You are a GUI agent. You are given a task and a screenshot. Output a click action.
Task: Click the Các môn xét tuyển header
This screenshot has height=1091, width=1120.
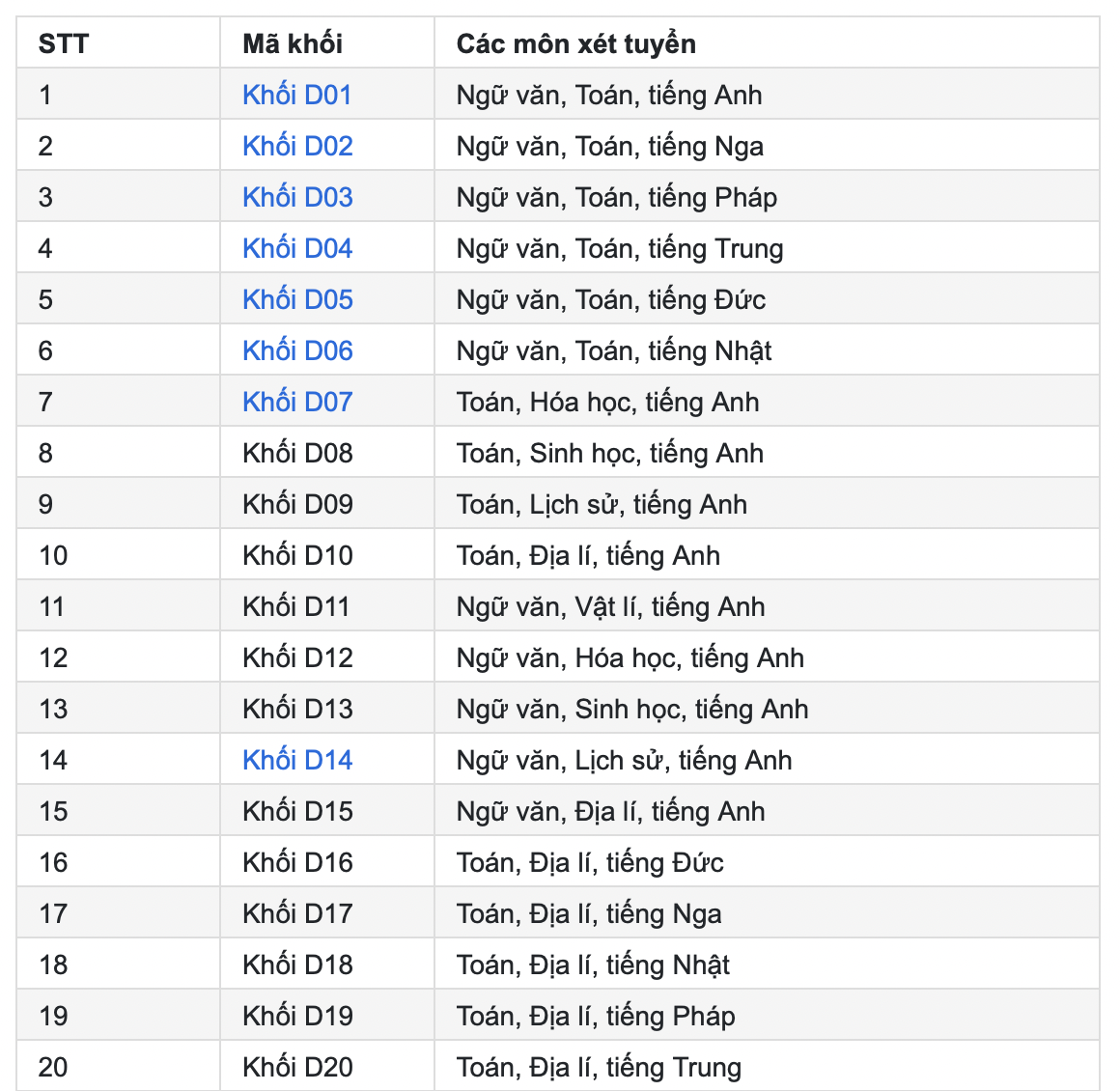click(x=575, y=43)
